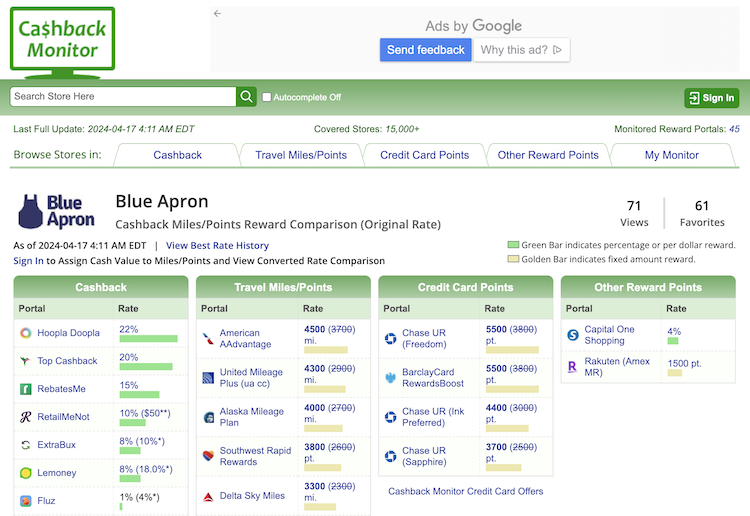The image size is (750, 516).
Task: Click the Lemoney portal icon
Action: (x=26, y=473)
